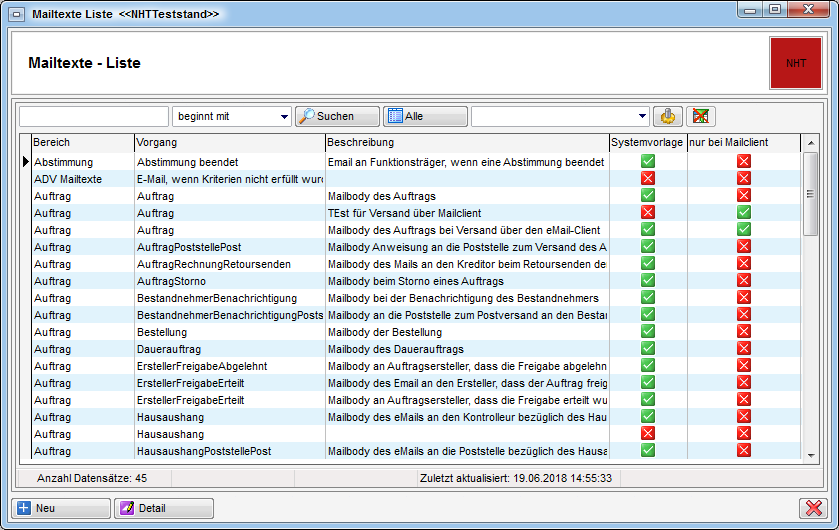Click the search text input field

pos(94,116)
